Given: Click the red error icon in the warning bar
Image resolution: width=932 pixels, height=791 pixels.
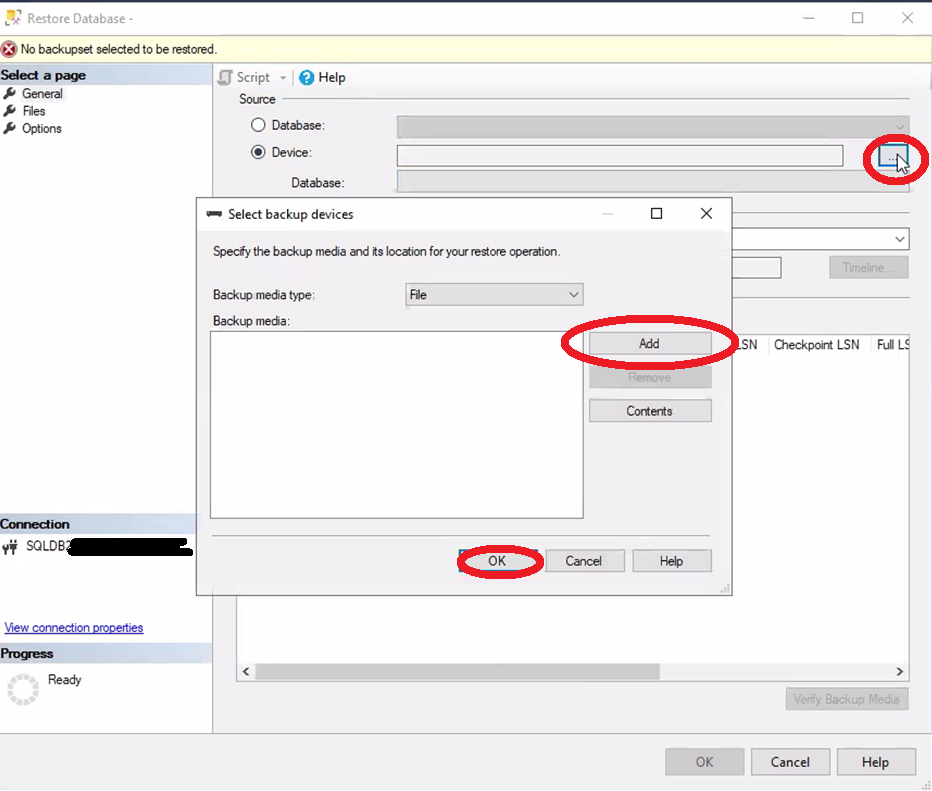Looking at the screenshot, I should [x=9, y=49].
